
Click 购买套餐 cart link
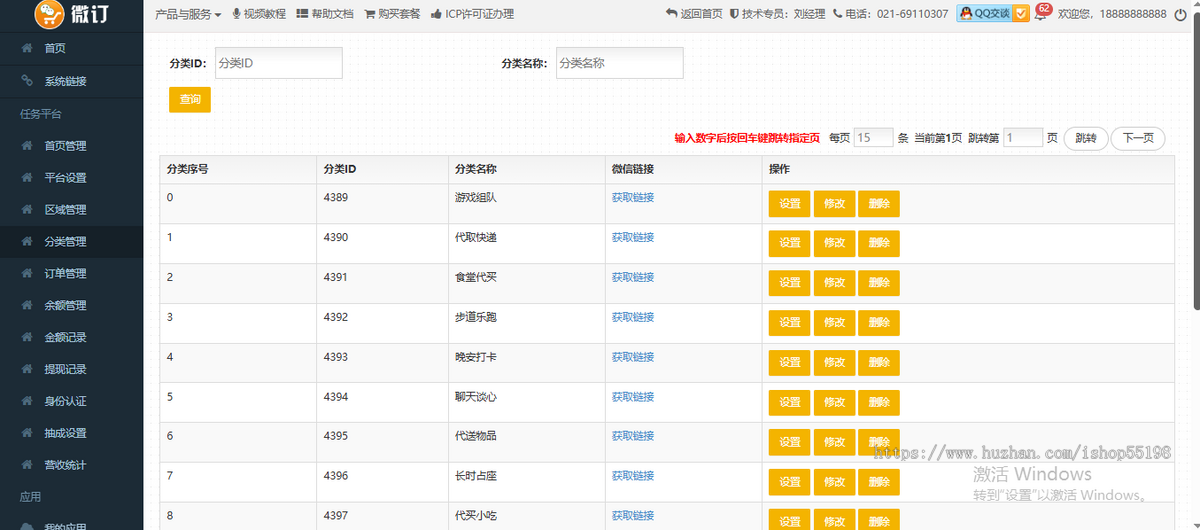point(392,14)
